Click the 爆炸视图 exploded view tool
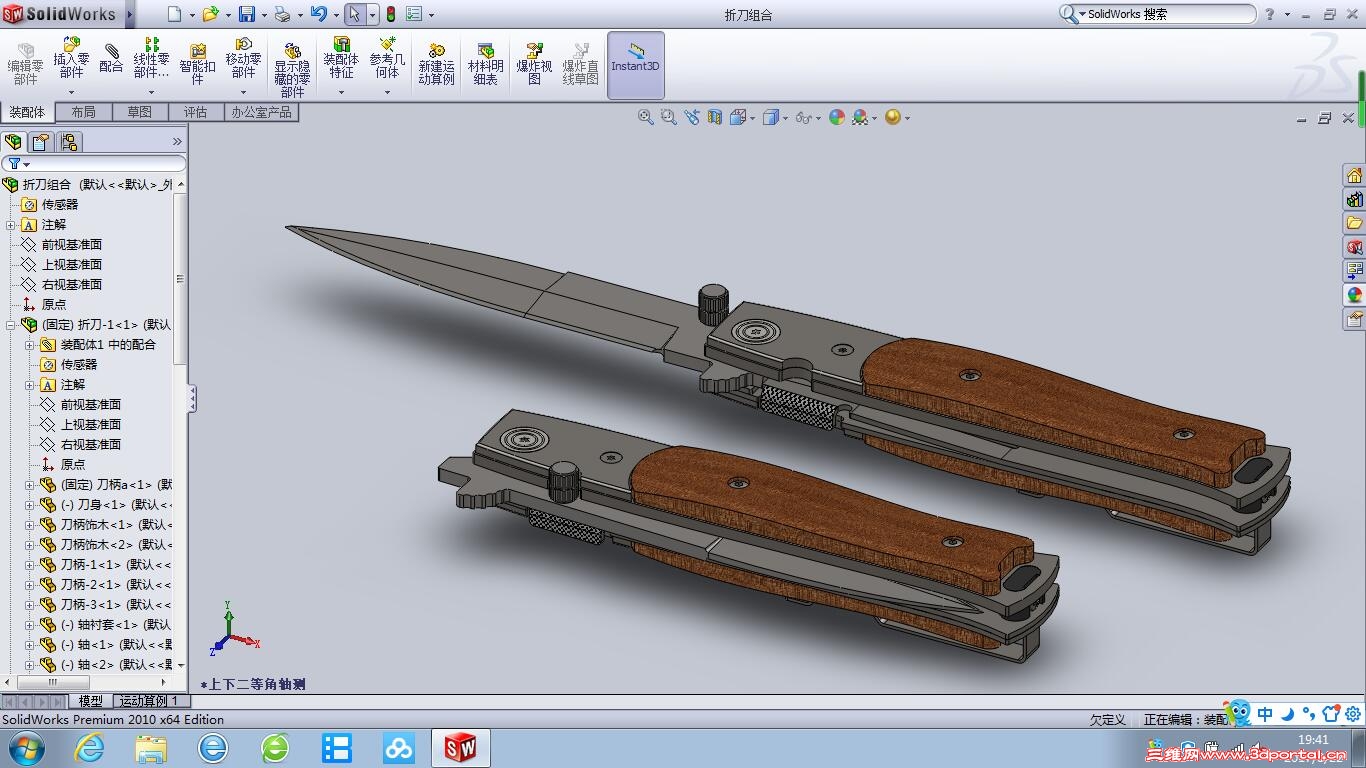Screen dimensions: 1366x768 pos(534,63)
